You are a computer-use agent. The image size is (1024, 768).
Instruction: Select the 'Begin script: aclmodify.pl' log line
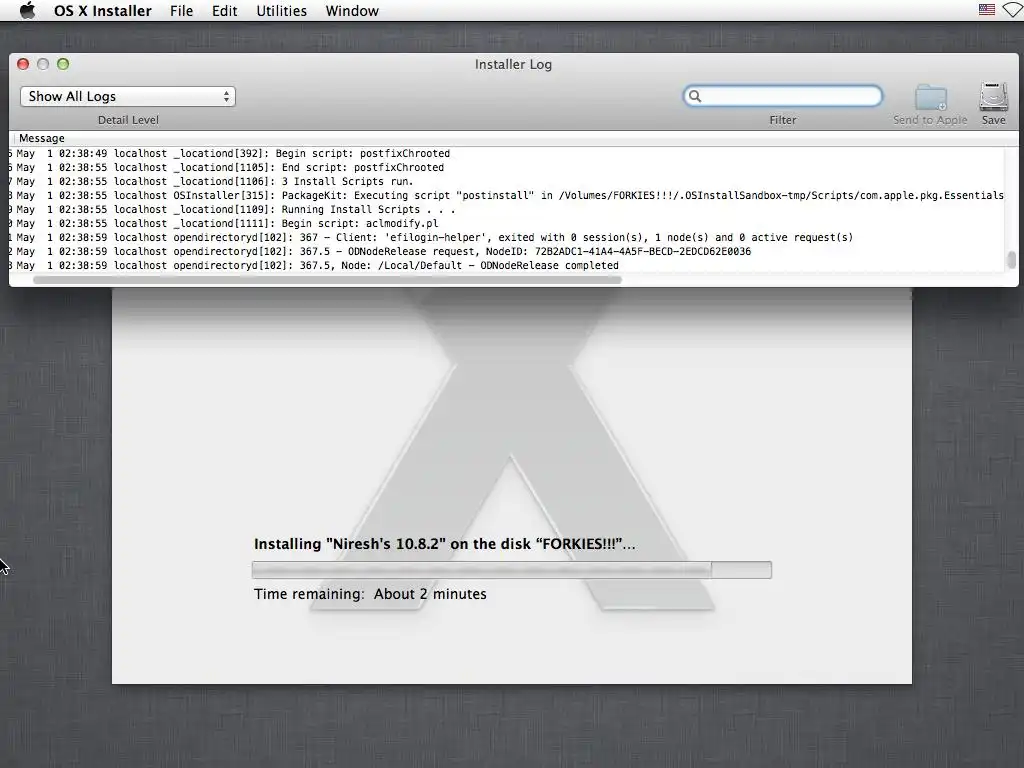[507, 223]
